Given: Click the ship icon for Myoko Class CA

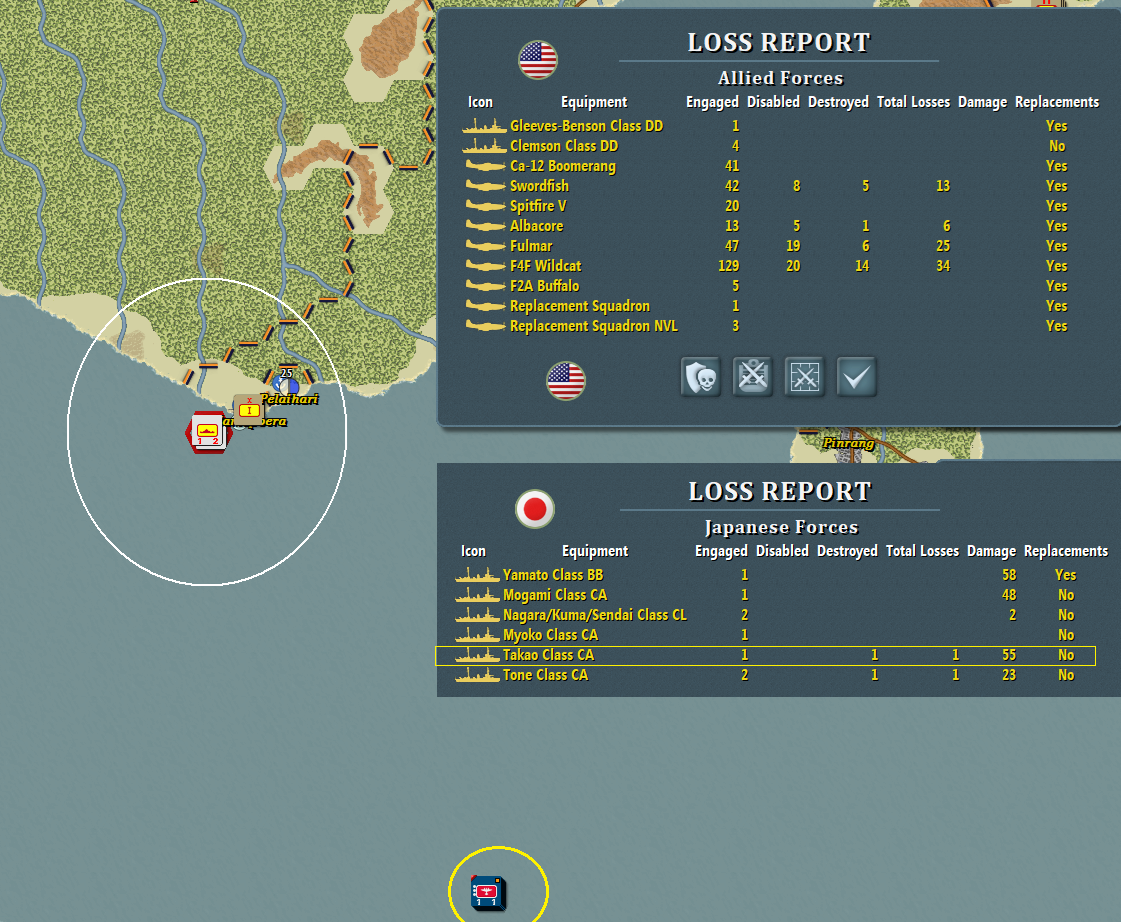Looking at the screenshot, I should tap(477, 635).
